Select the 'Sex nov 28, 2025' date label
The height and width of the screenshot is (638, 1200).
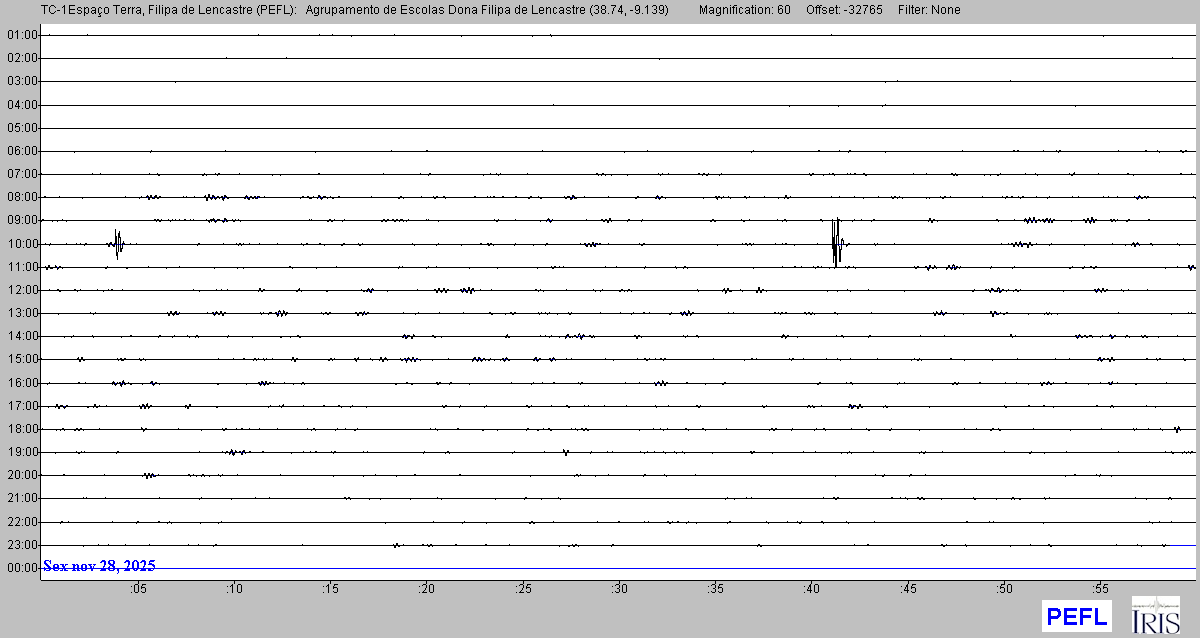99,566
